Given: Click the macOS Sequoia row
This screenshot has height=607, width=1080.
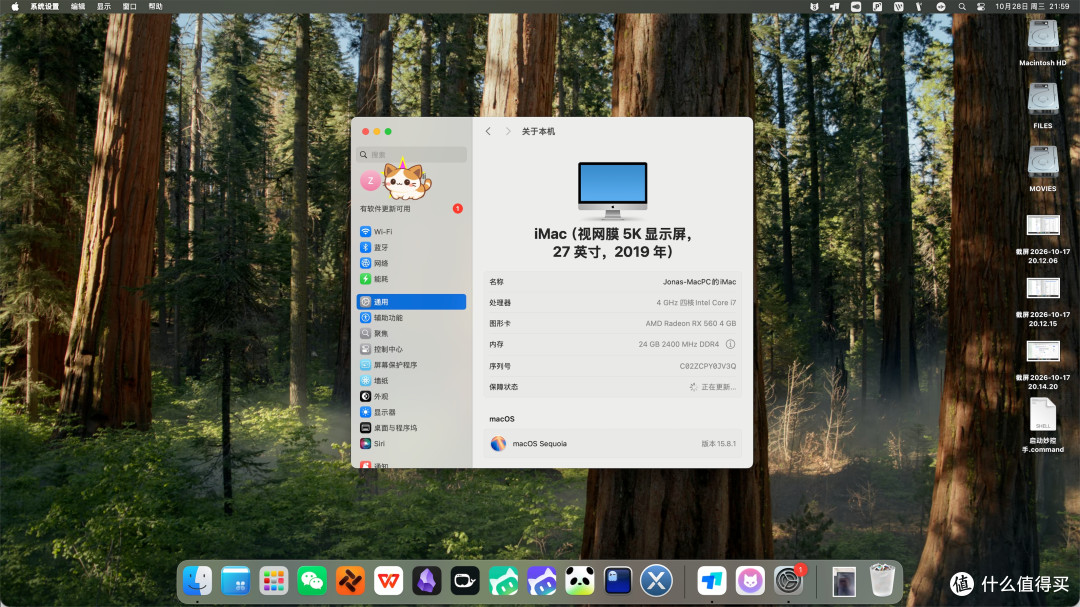Looking at the screenshot, I should 612,444.
